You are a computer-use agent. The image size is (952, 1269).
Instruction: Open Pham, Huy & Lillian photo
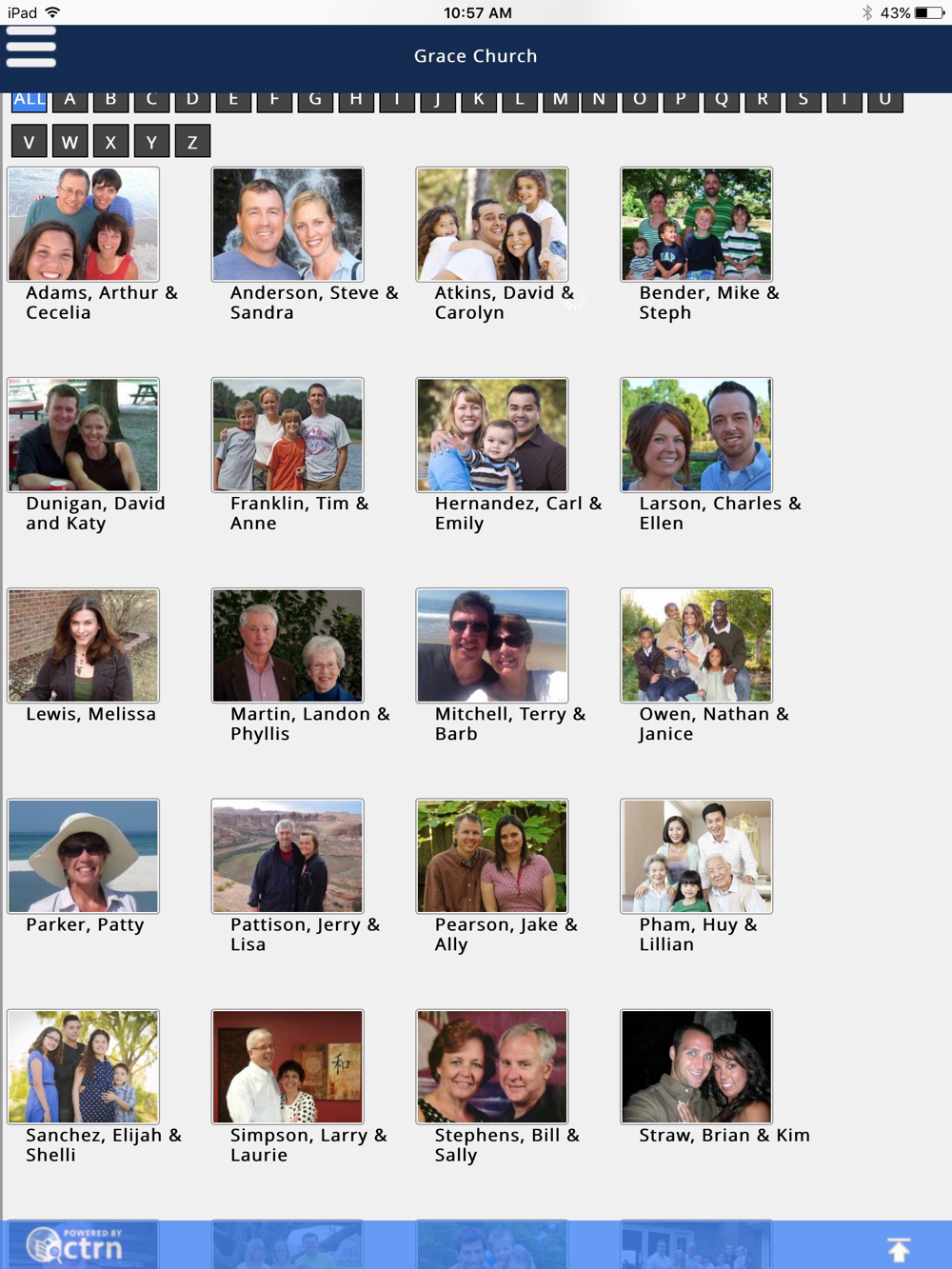pos(697,856)
